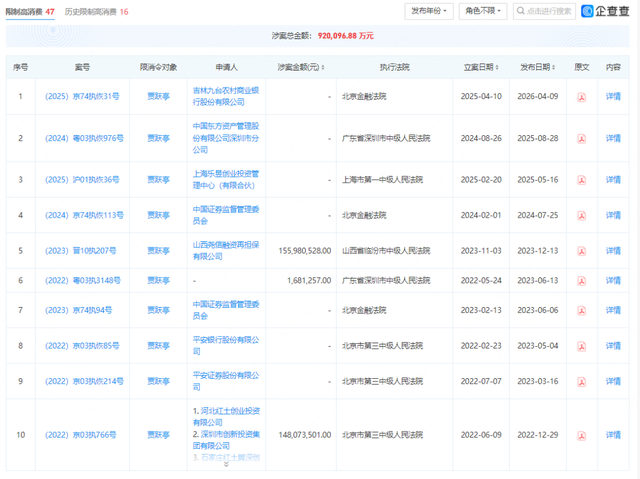Open PDF original for case 京74执94号
Screen dimensions: 640x479
tap(582, 310)
